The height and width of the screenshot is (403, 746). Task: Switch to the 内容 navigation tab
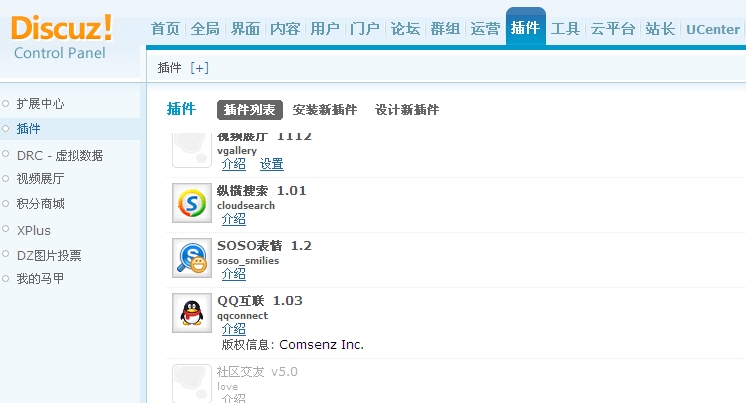(x=285, y=29)
